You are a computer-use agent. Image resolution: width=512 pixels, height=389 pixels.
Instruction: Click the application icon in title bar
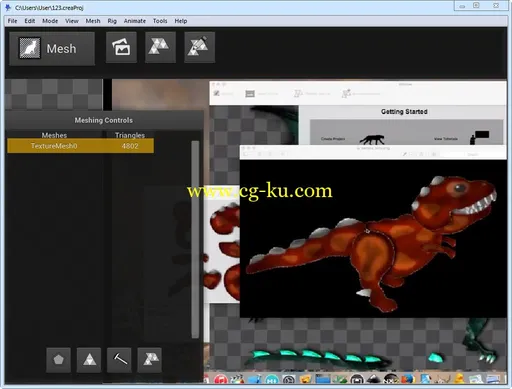click(x=8, y=7)
